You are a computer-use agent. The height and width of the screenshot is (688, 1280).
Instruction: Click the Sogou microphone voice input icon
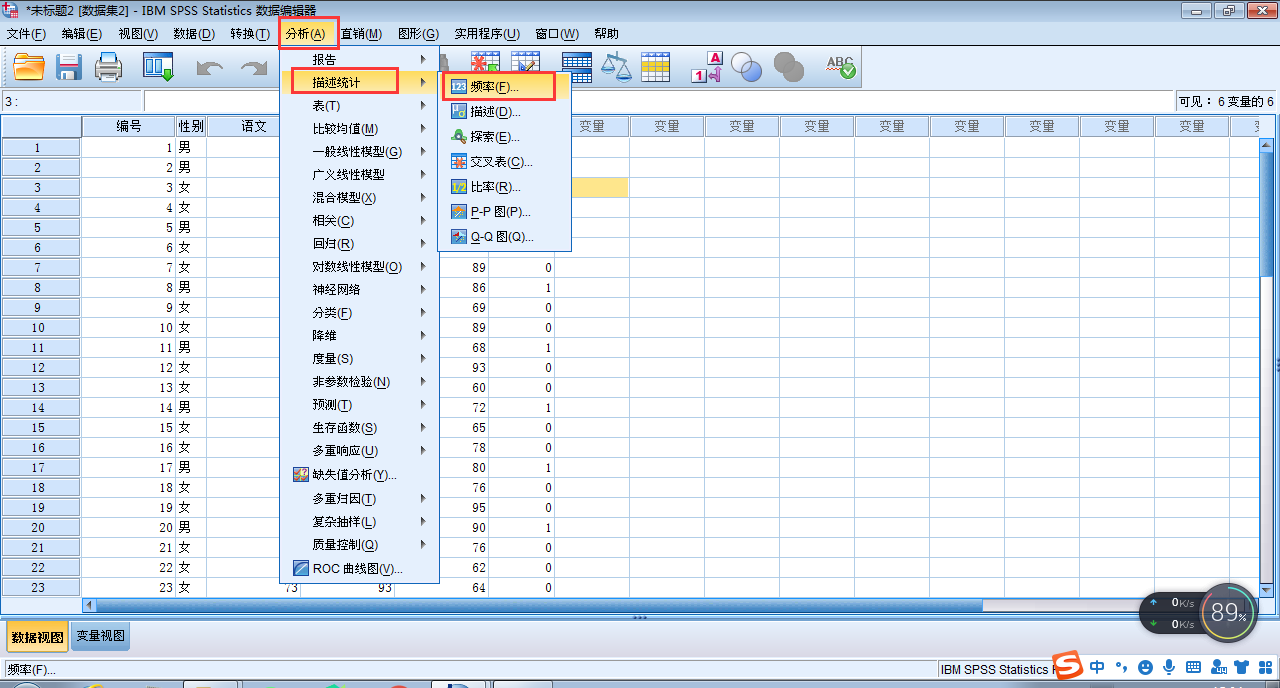click(1168, 667)
